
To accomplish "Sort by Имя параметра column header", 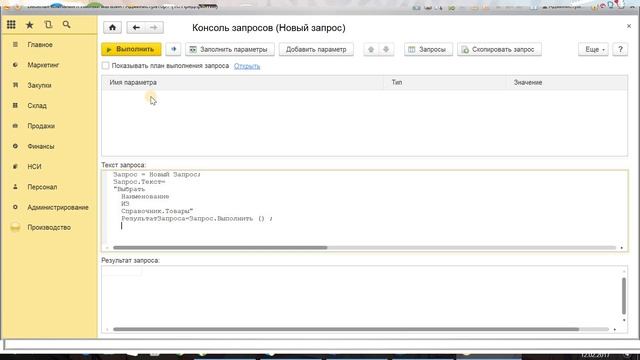I will point(243,82).
